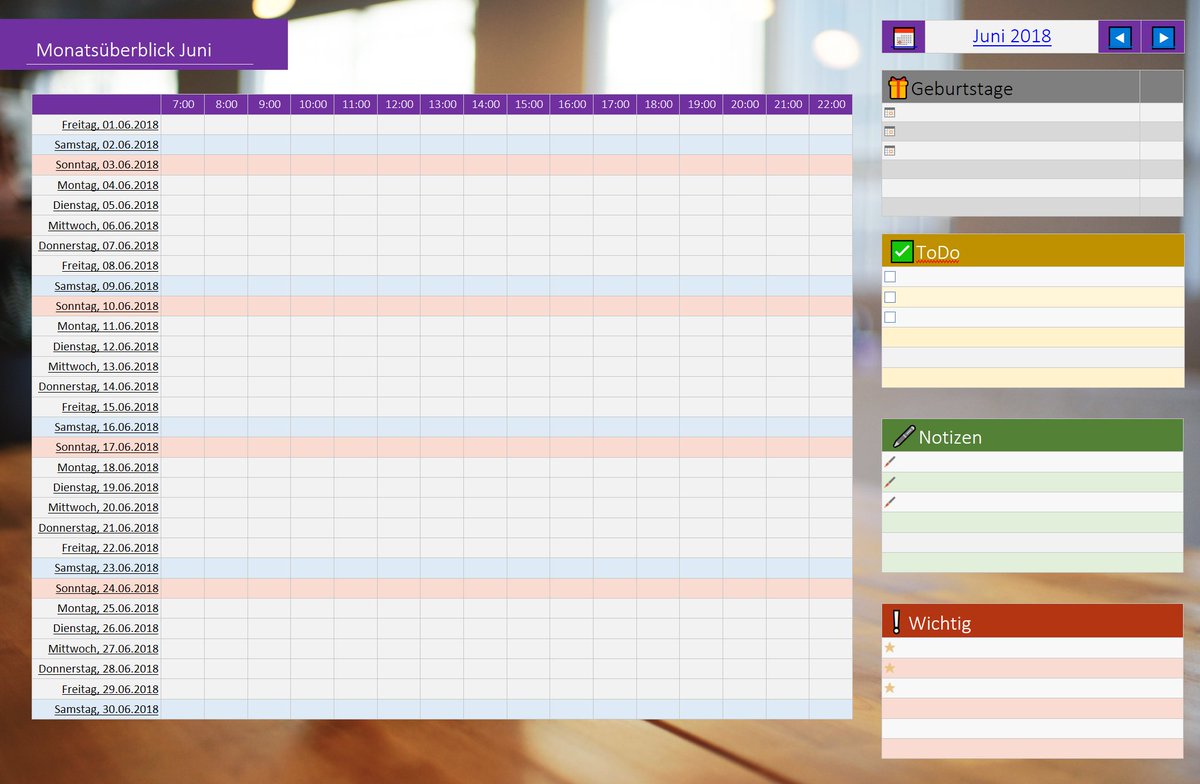Open Montag, 04.06.2018 day link
Image resolution: width=1200 pixels, height=784 pixels.
108,185
